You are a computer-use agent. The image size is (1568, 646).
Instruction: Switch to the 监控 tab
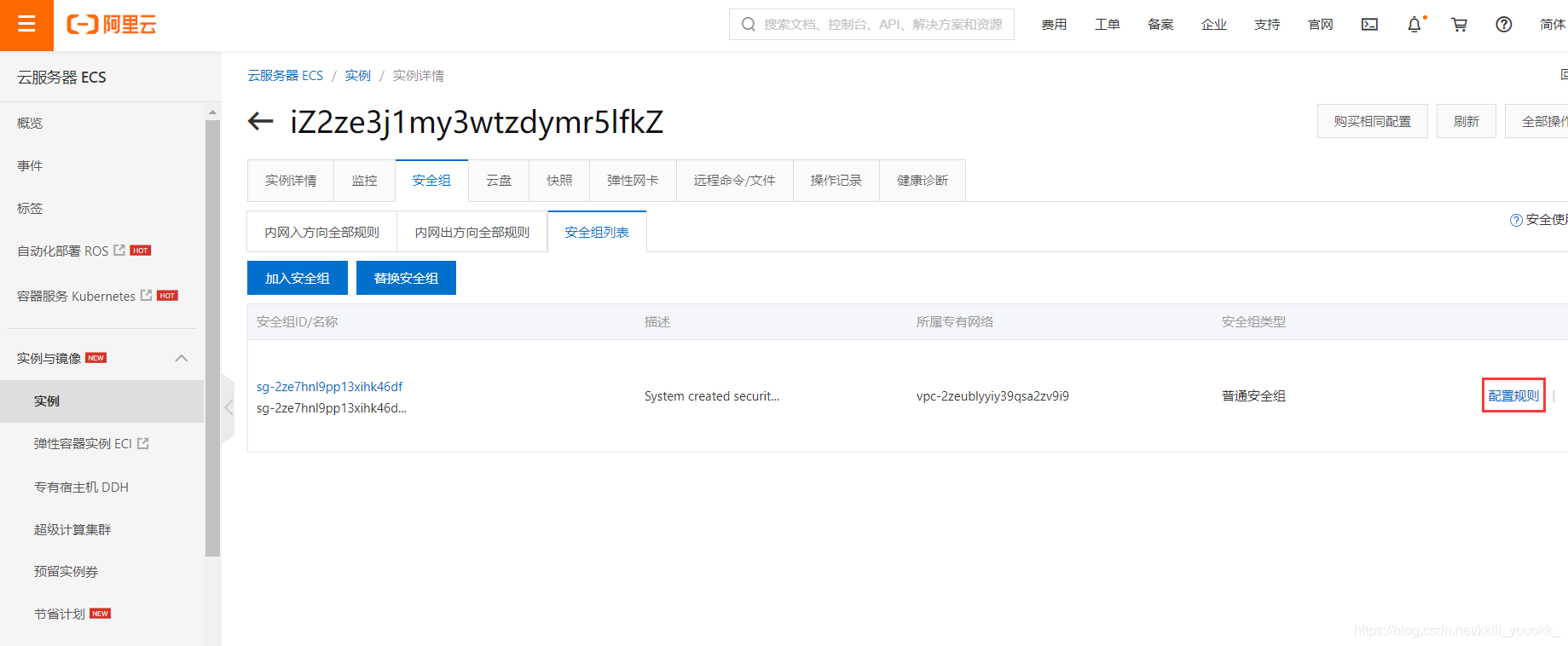[x=364, y=181]
